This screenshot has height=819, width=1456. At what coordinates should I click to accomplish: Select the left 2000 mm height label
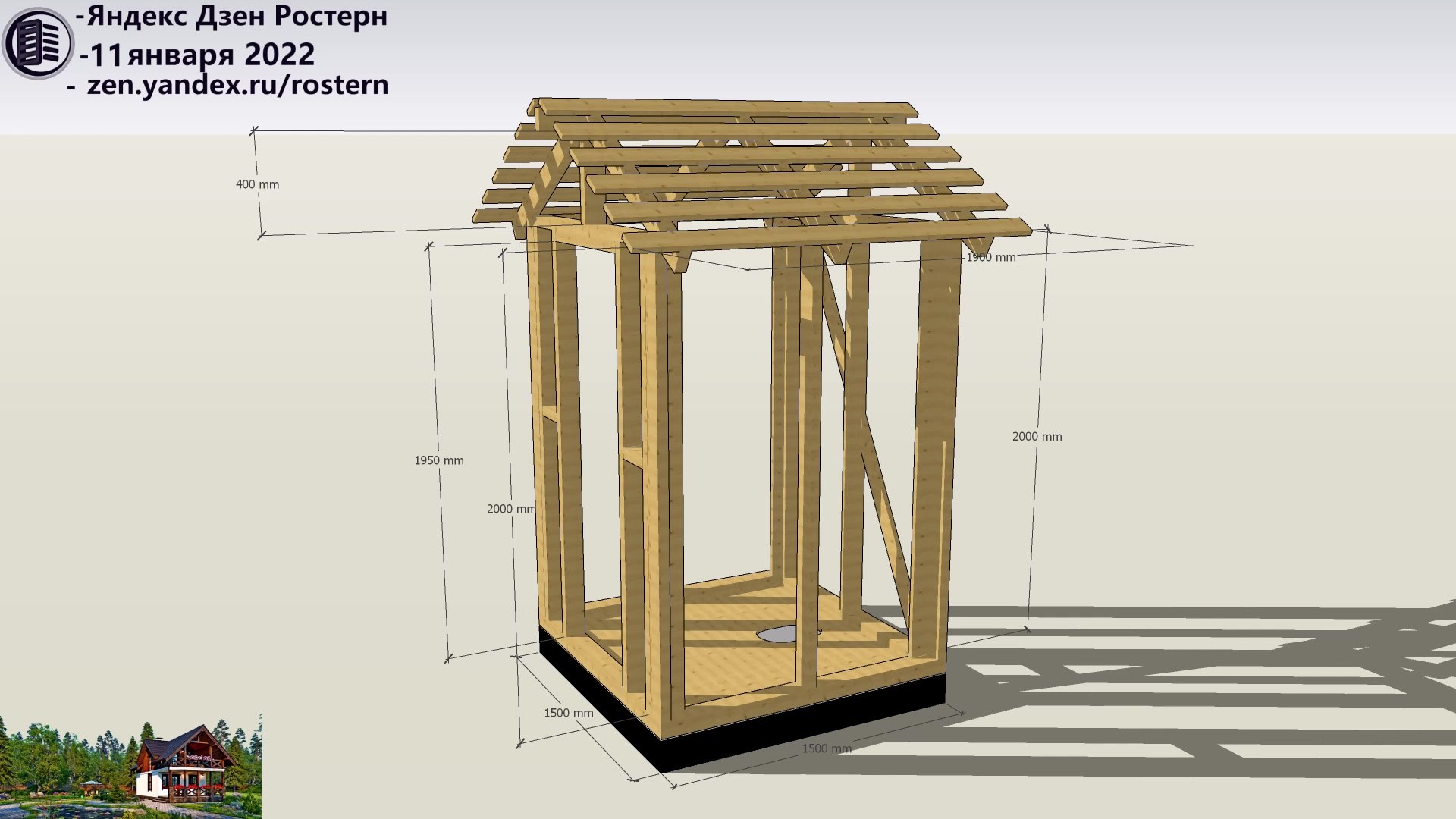(x=510, y=509)
